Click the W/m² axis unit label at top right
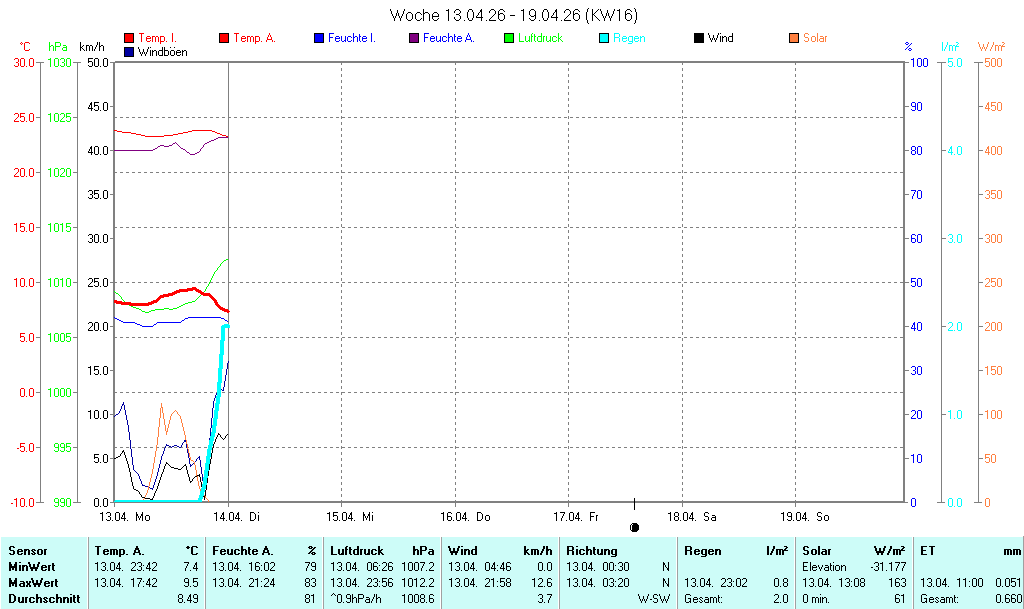 tap(991, 47)
